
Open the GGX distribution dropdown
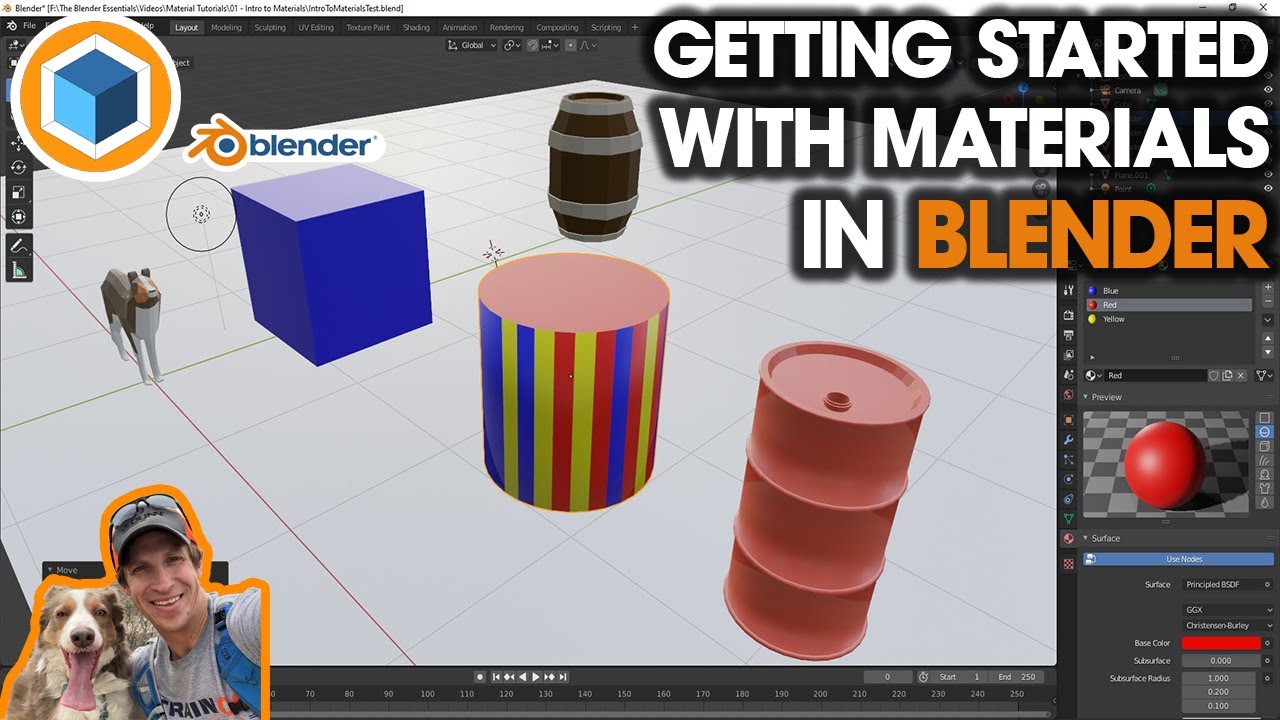pos(1228,609)
